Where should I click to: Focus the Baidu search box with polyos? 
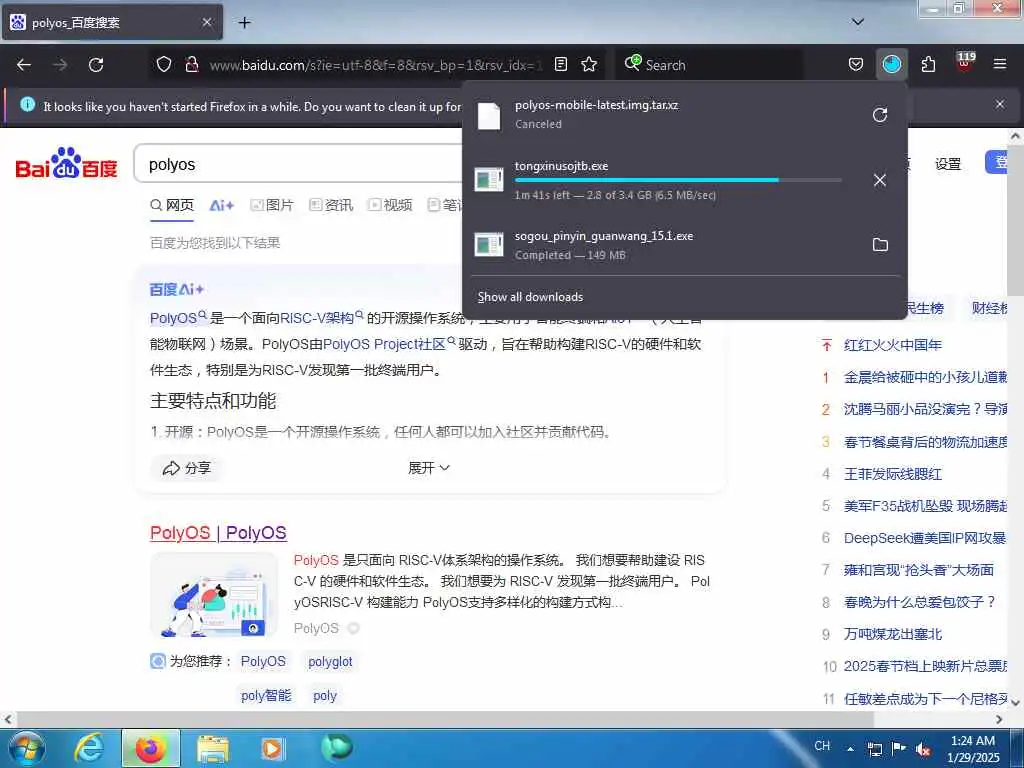point(300,164)
